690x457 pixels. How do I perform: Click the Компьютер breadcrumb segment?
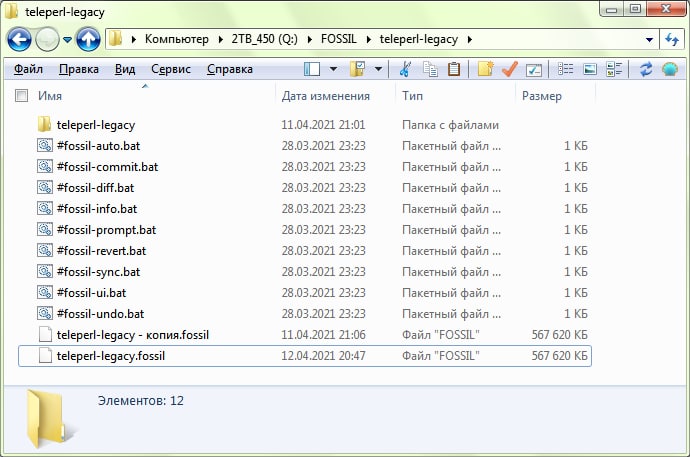click(177, 39)
